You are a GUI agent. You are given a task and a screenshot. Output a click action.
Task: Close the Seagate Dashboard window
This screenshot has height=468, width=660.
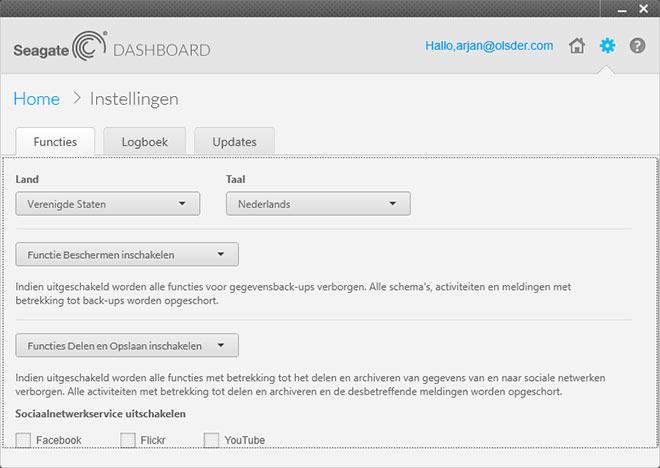click(x=642, y=8)
